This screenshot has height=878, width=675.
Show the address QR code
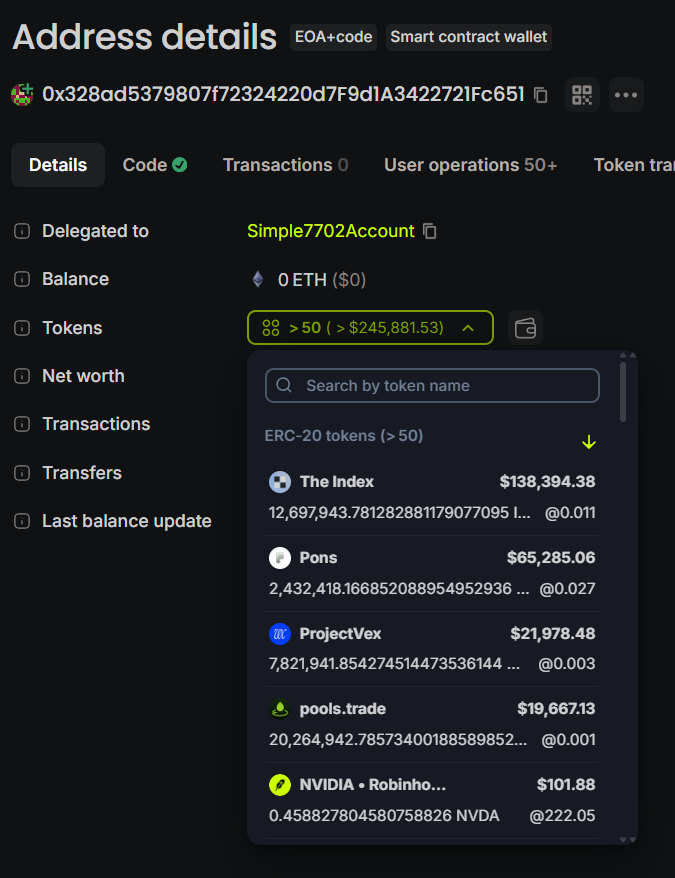582,95
